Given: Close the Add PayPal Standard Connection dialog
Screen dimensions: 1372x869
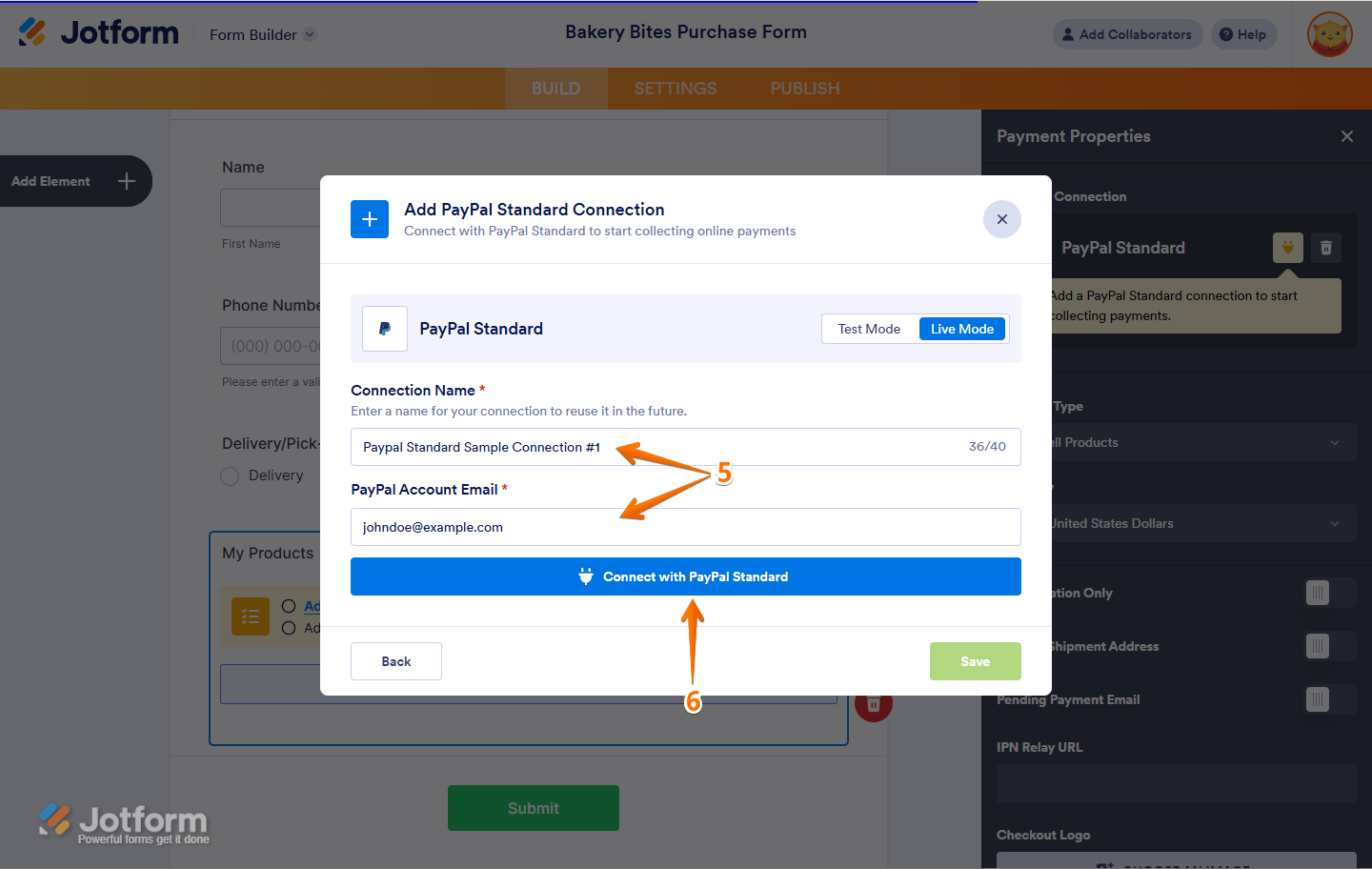Looking at the screenshot, I should pos(1001,219).
